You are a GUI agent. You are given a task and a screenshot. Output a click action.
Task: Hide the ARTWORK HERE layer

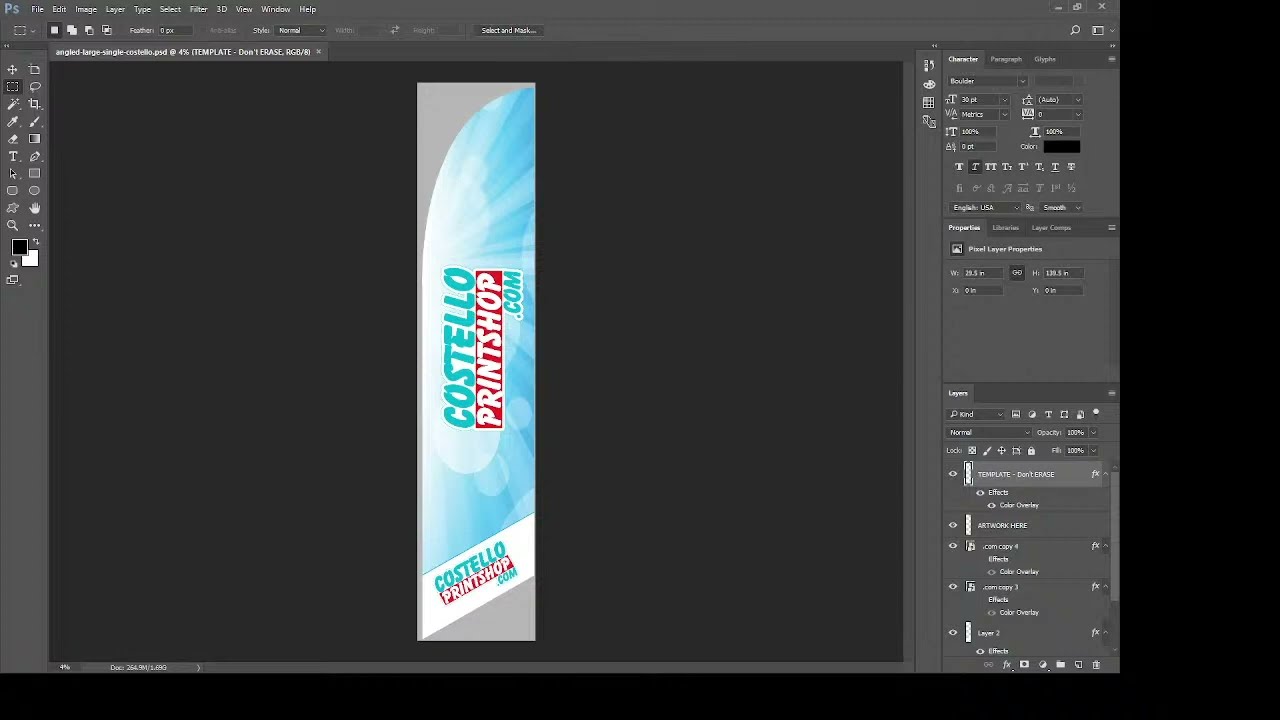[953, 525]
